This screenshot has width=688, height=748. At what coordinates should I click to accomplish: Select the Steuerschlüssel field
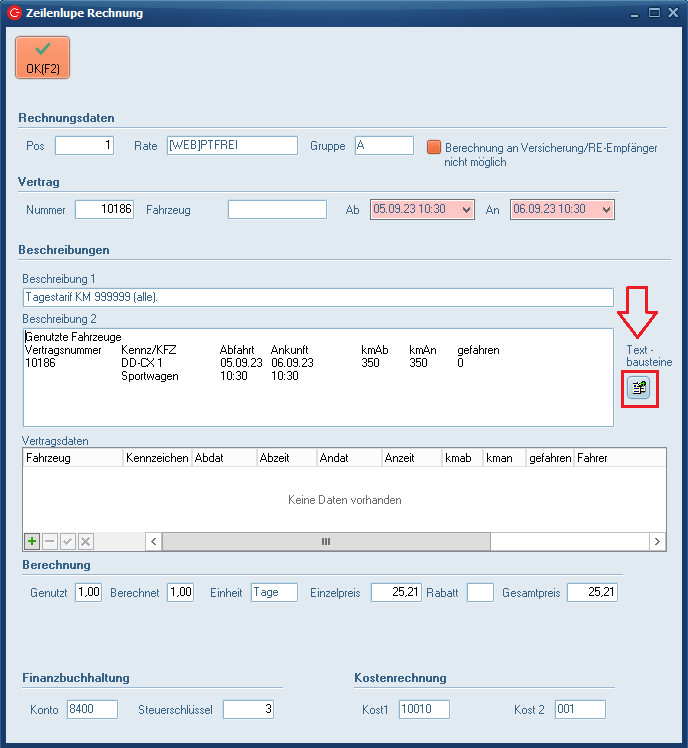pos(247,709)
